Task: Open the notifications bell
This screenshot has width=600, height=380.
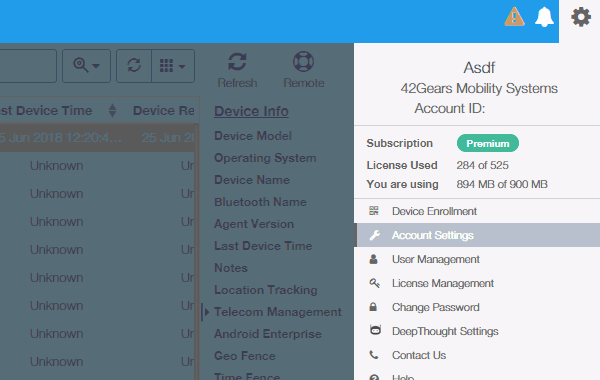Action: [544, 17]
